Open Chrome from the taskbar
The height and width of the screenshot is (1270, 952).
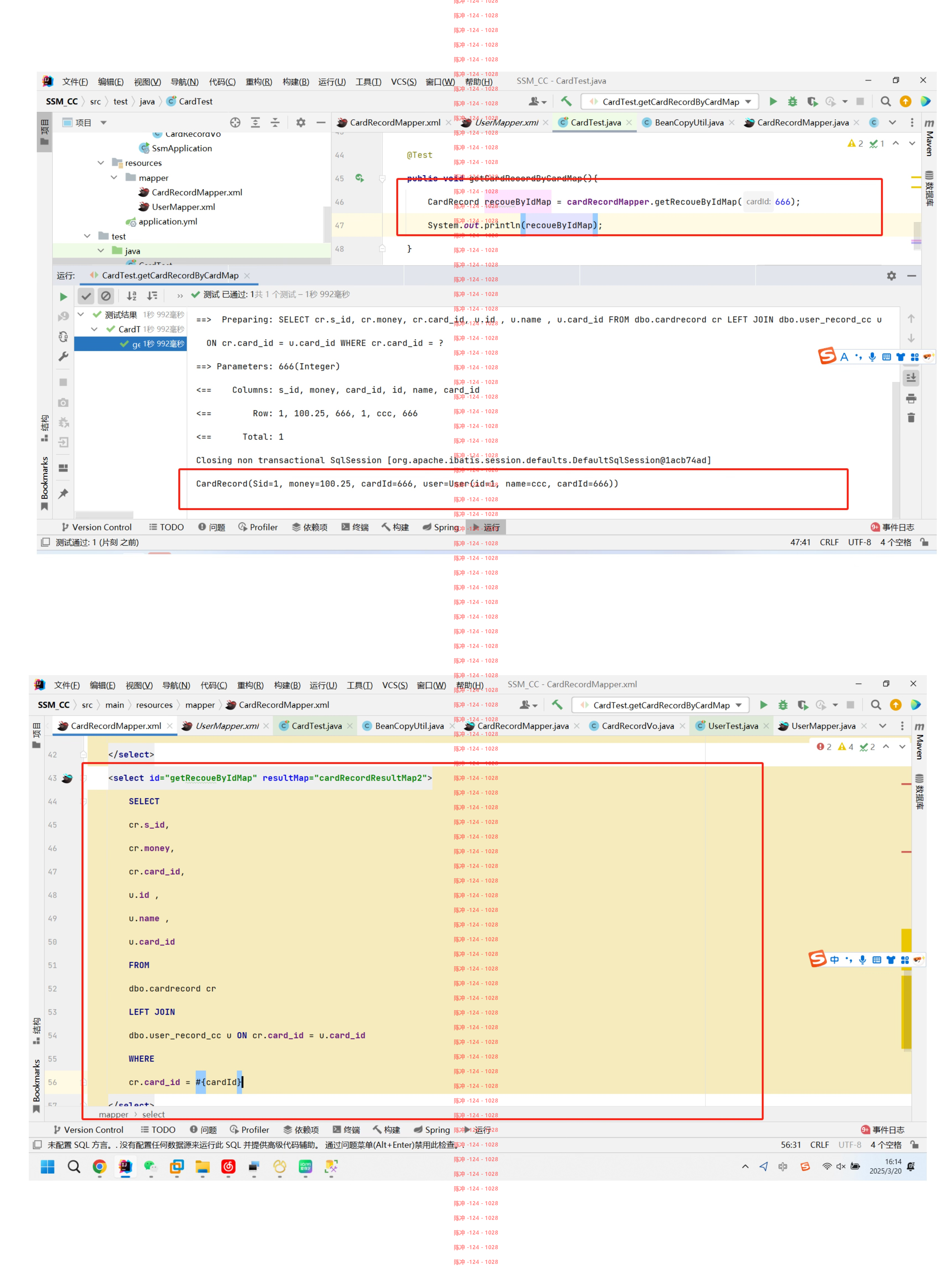99,1166
